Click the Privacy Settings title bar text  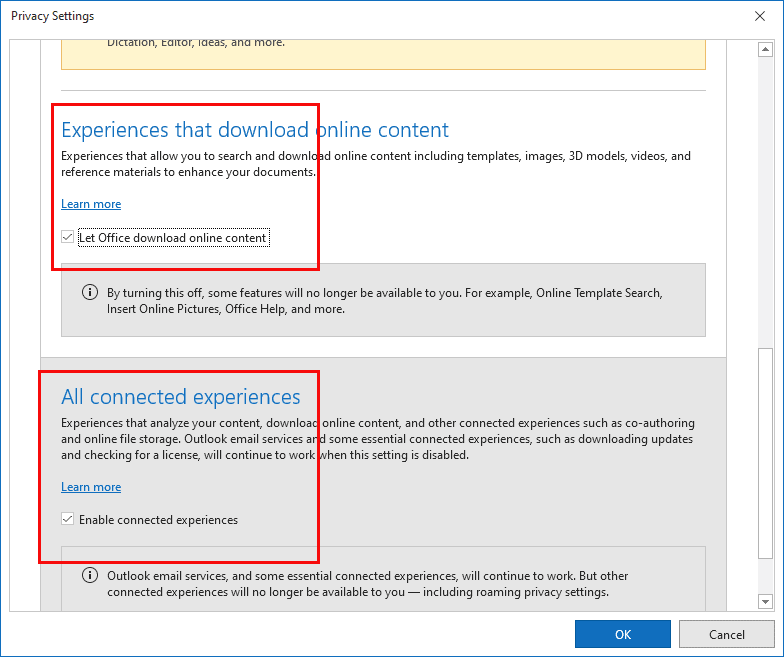click(52, 16)
